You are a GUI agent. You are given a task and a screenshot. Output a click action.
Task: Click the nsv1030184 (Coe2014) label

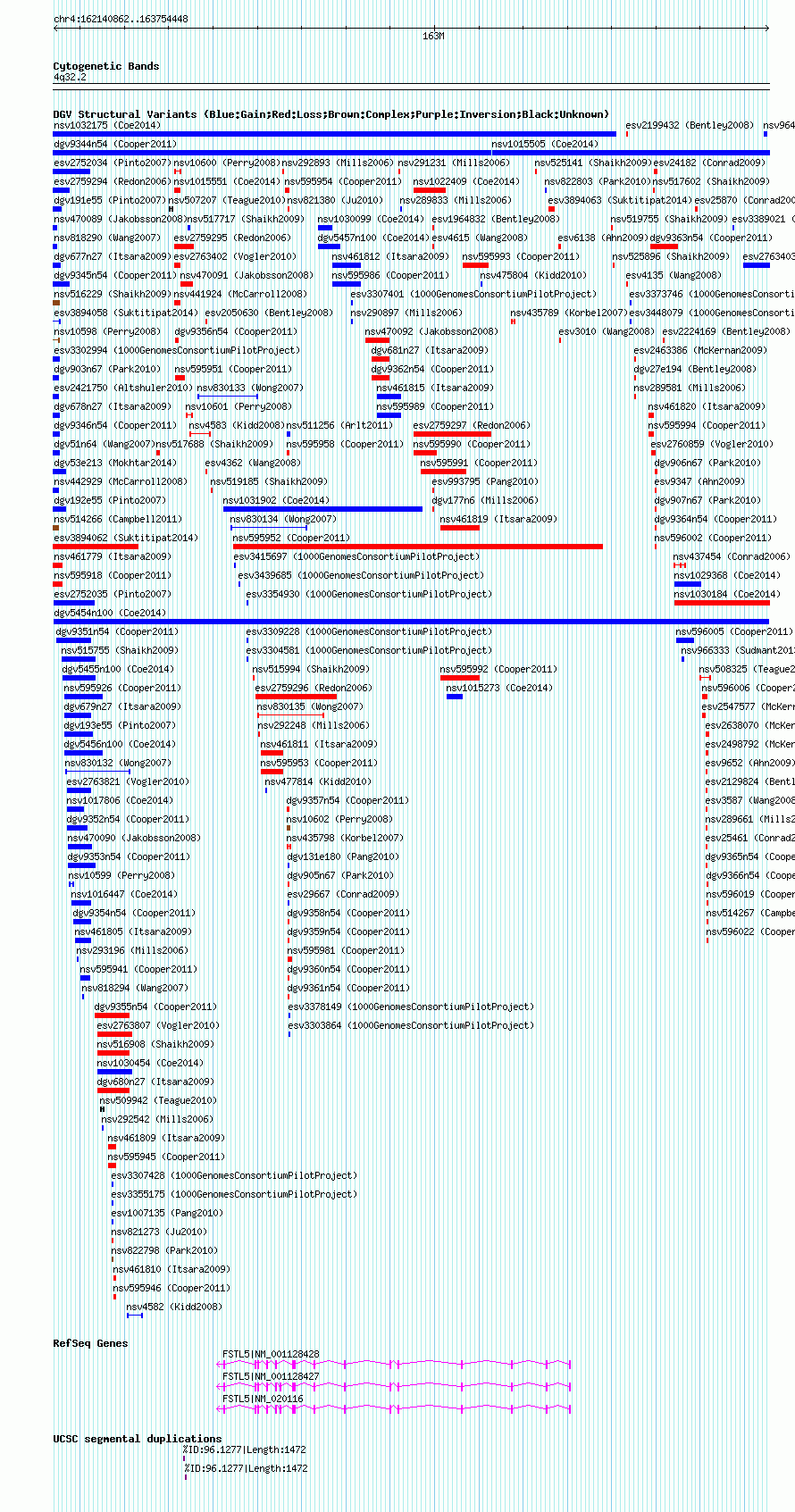727,594
